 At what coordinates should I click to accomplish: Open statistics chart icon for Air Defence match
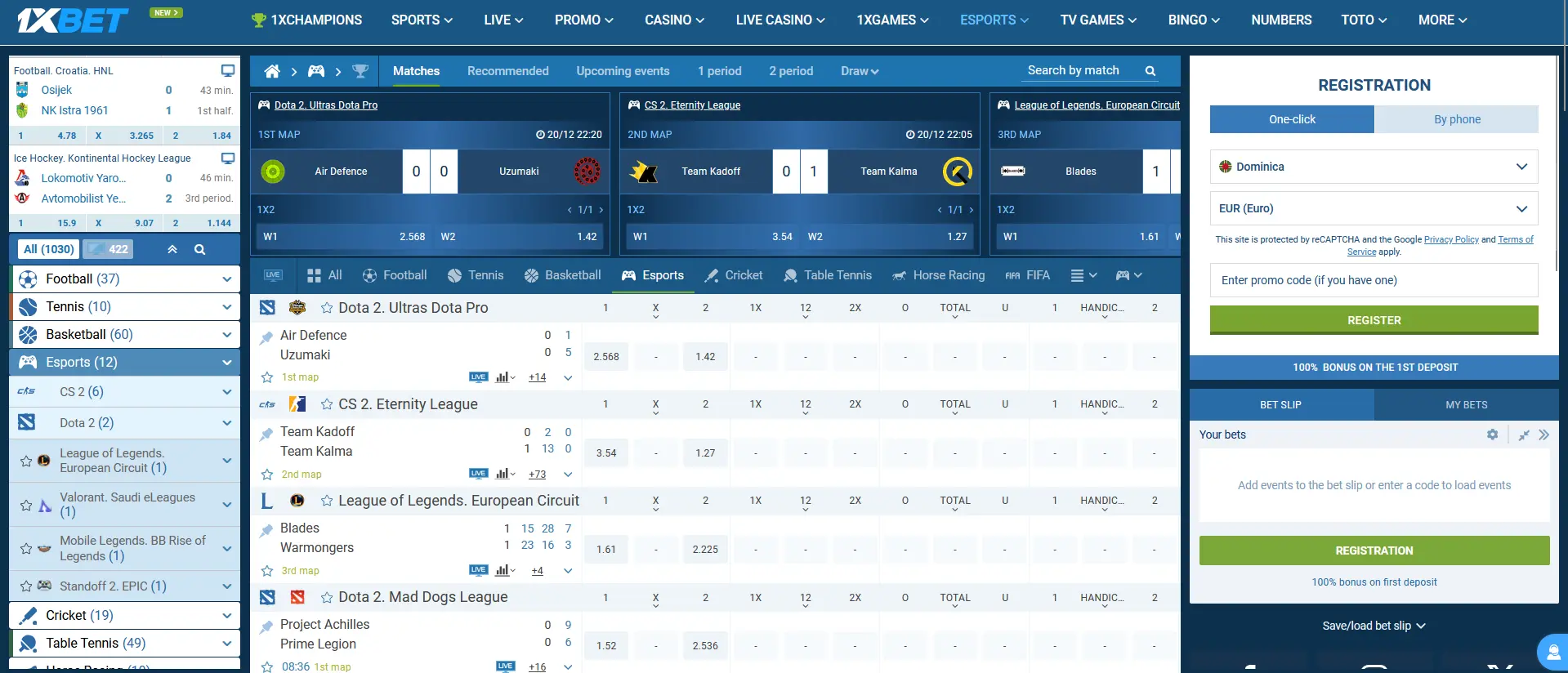coord(503,377)
